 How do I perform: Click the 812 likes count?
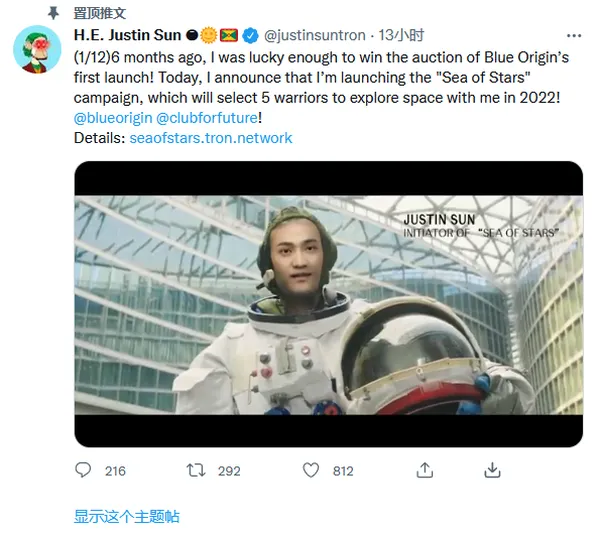click(x=343, y=470)
